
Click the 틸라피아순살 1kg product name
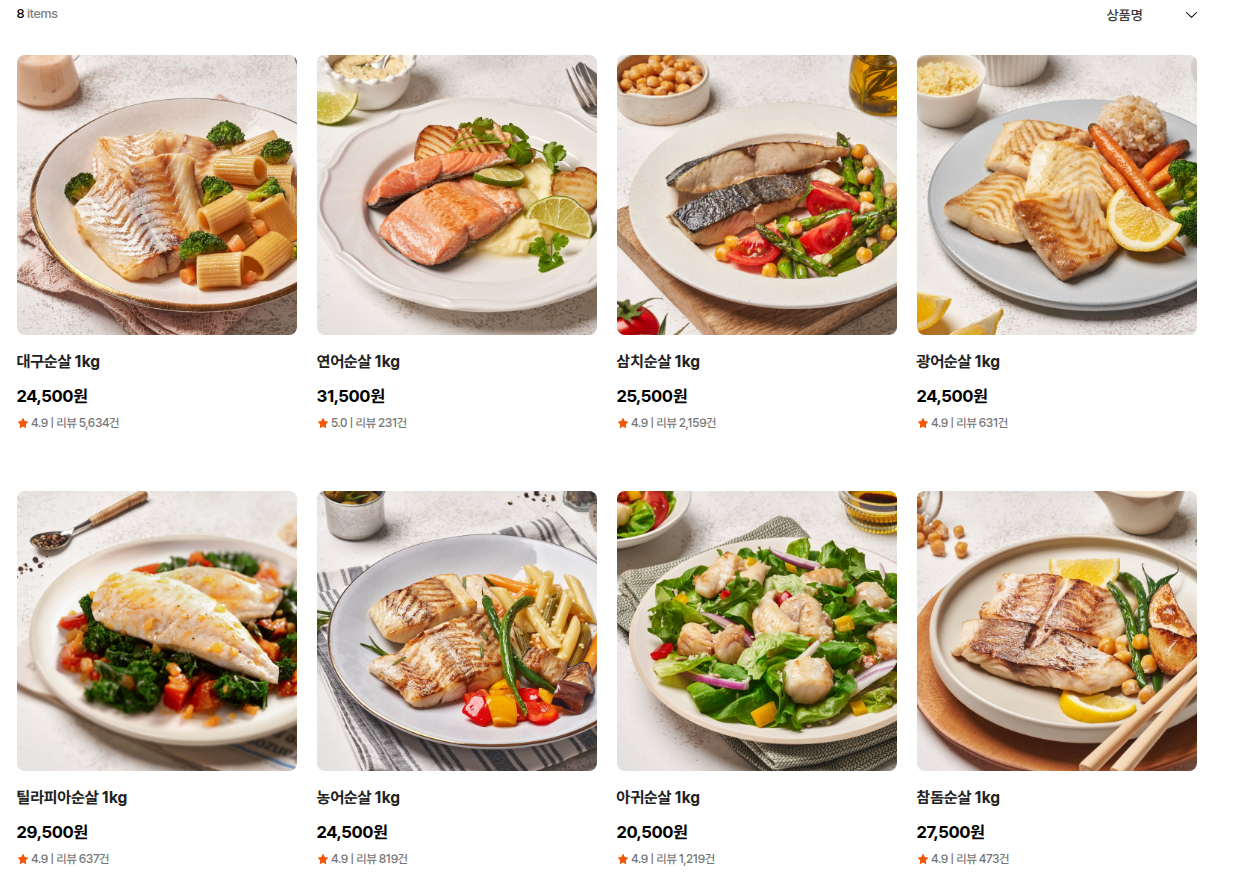(x=72, y=798)
